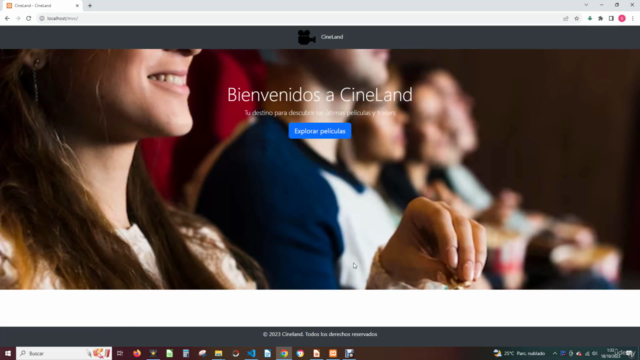The image size is (640, 360).
Task: Close the CineLand browser tab
Action: click(77, 6)
